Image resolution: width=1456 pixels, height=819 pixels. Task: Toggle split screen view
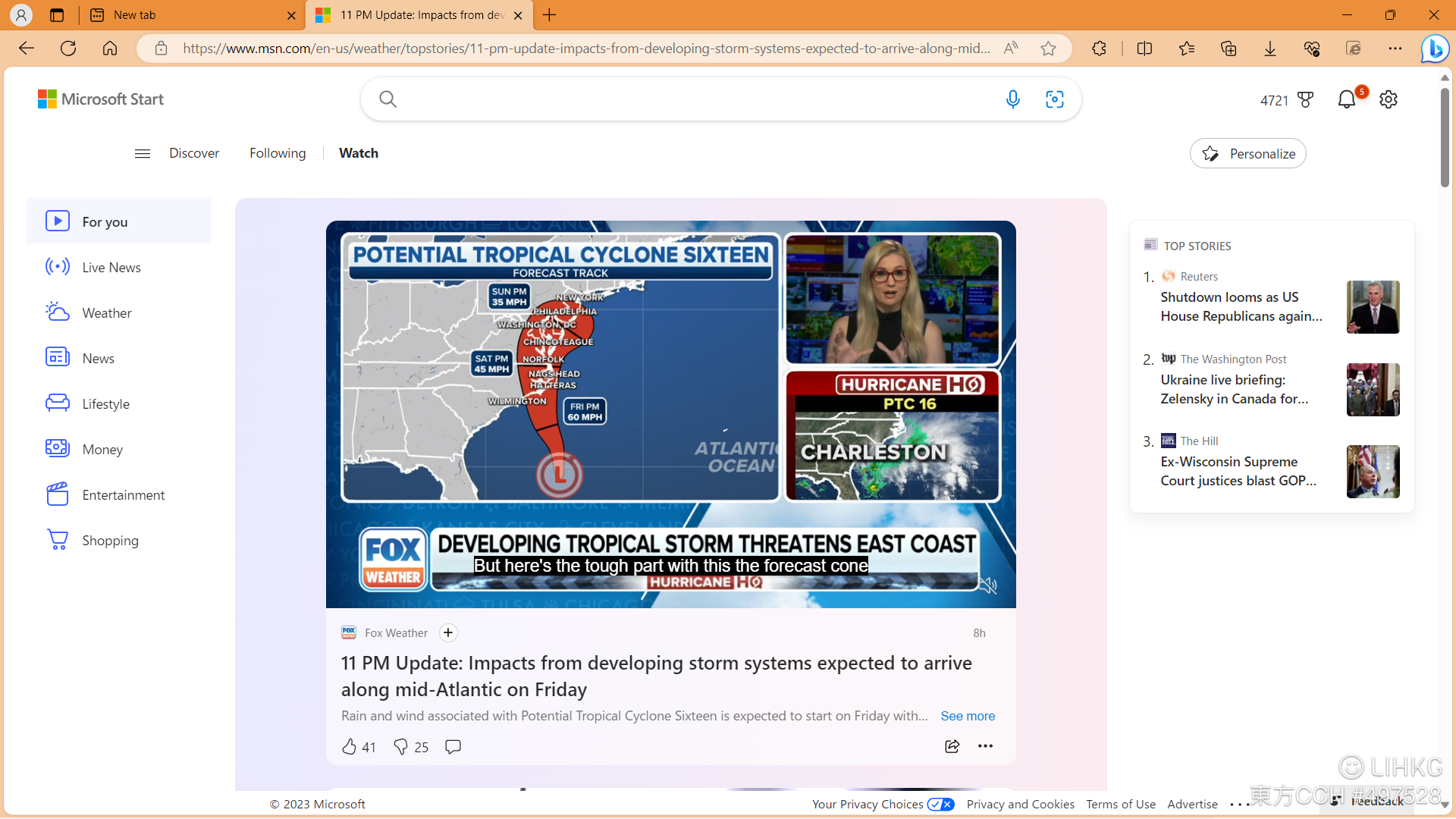tap(1145, 49)
